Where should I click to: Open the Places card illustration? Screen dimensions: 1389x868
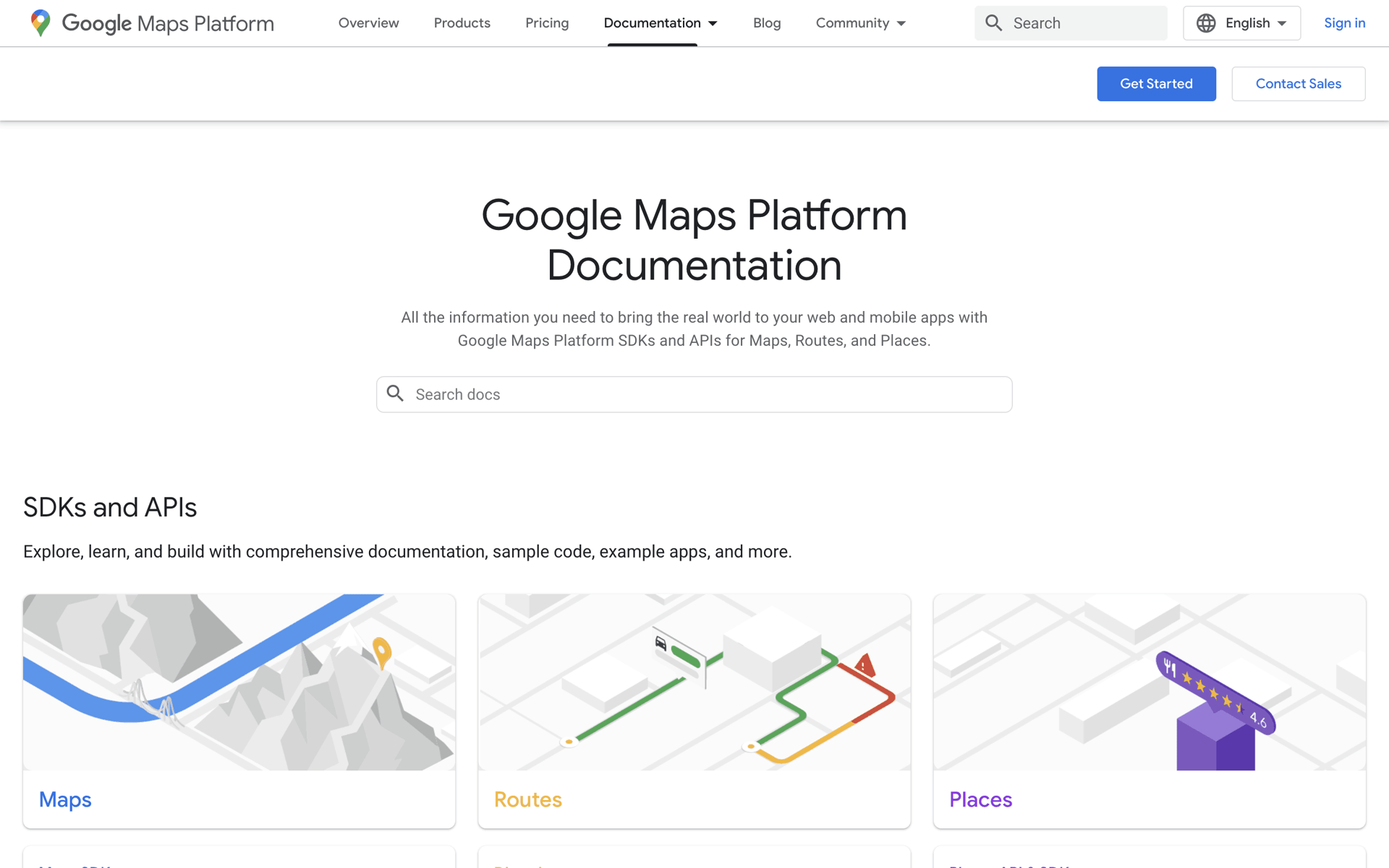(x=1150, y=682)
